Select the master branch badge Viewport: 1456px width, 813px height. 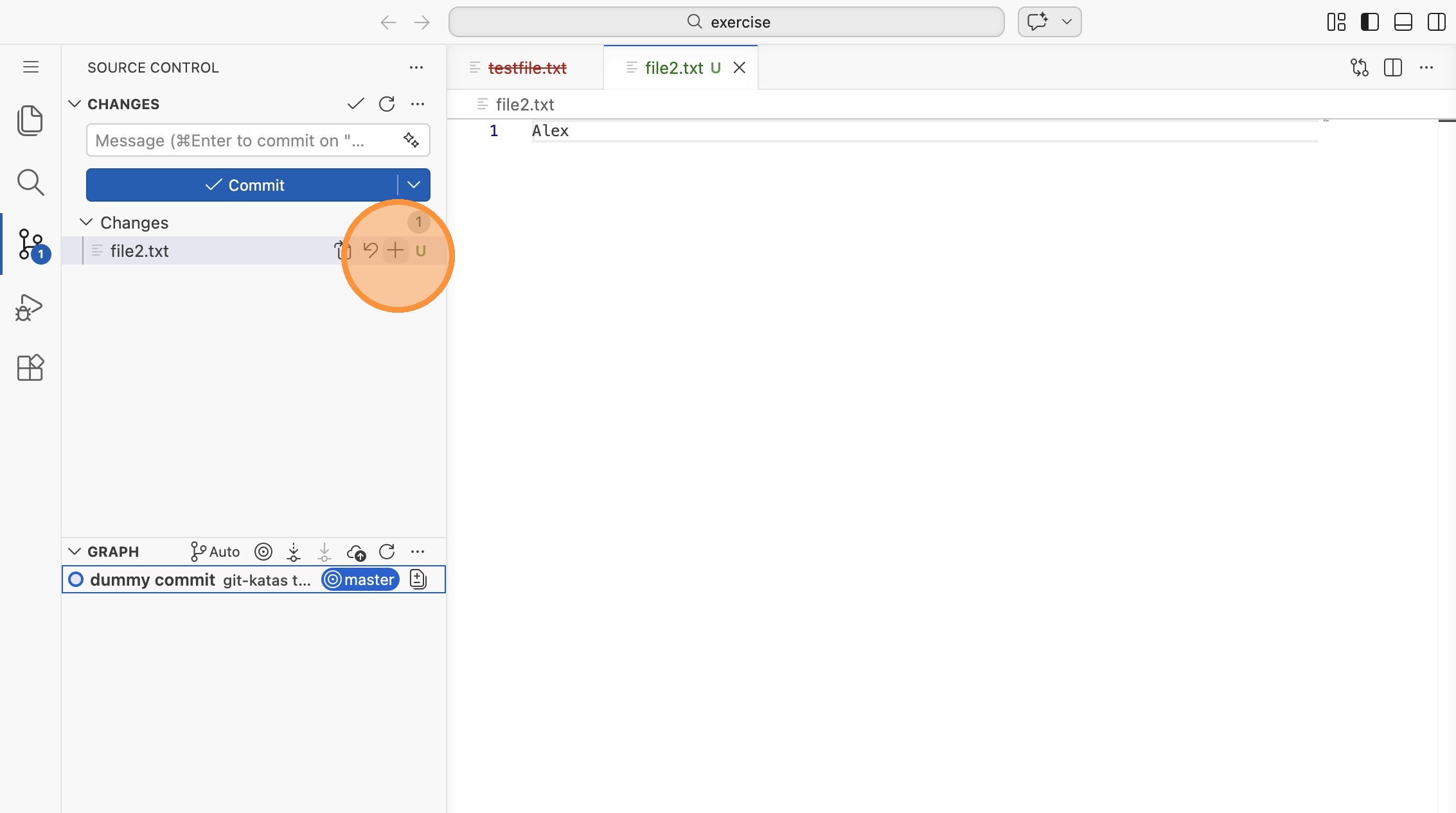[360, 580]
